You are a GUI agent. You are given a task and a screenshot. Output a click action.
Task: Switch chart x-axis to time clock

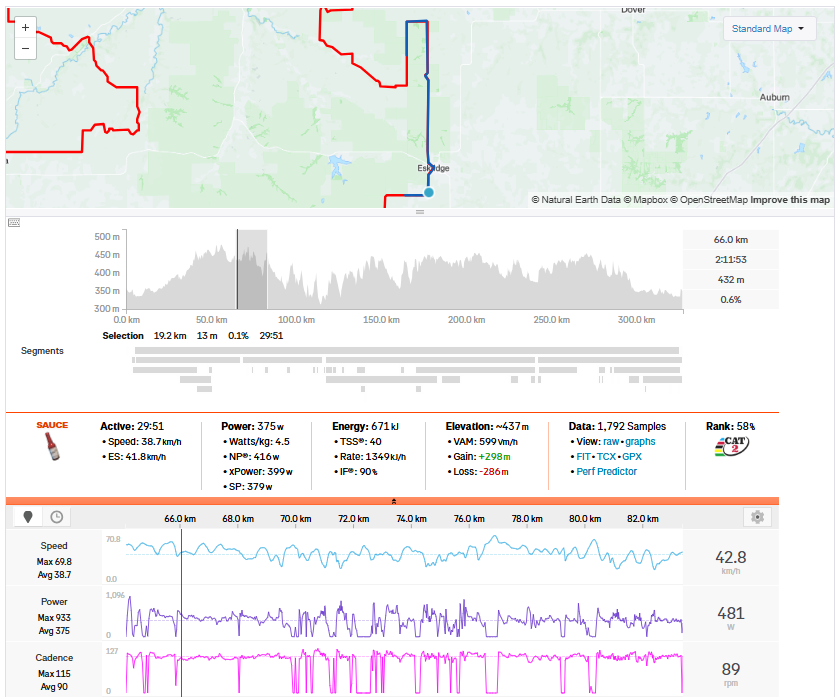[x=57, y=517]
